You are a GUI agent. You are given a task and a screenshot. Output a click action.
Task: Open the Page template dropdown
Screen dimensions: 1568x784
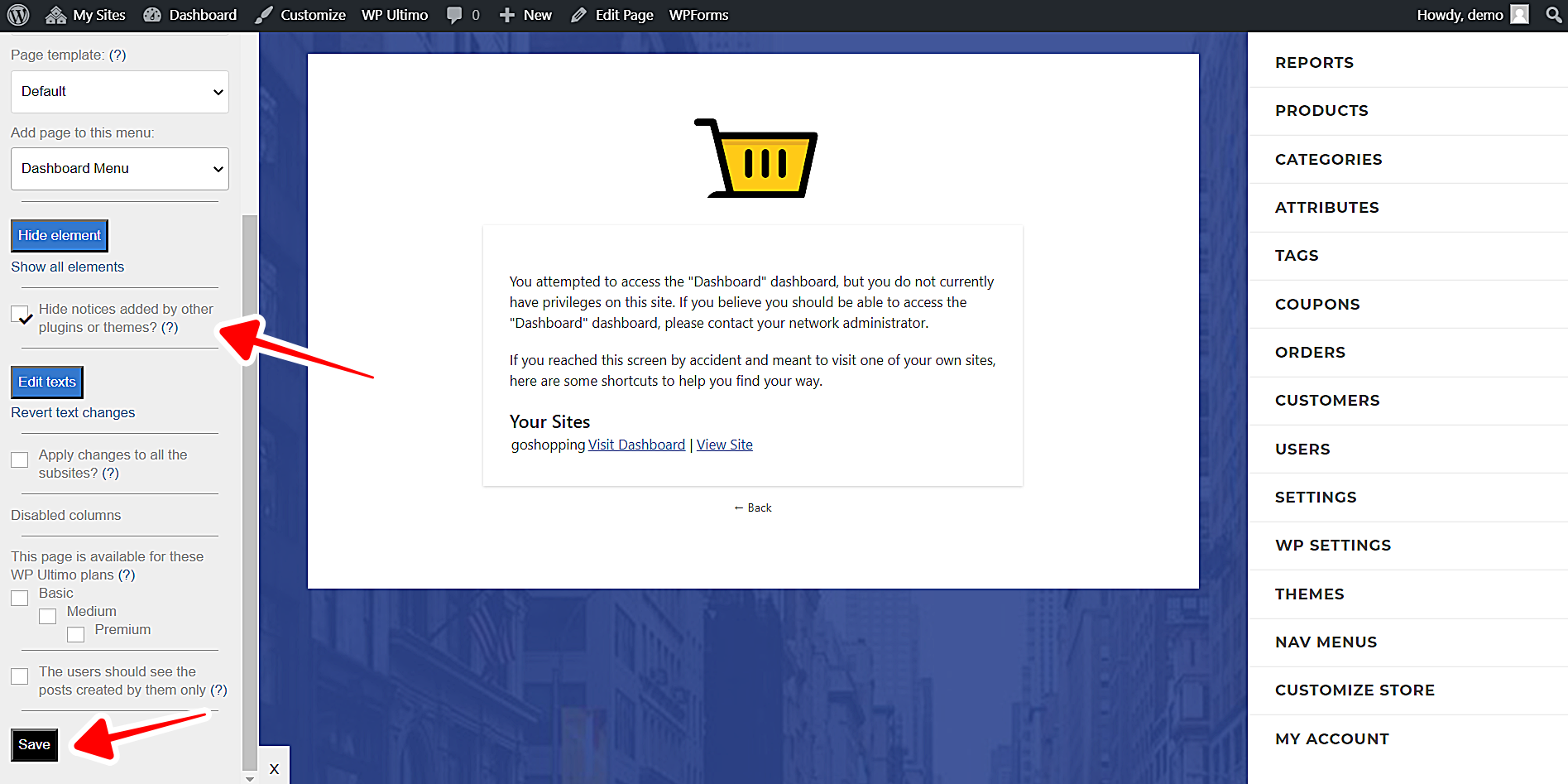(120, 92)
